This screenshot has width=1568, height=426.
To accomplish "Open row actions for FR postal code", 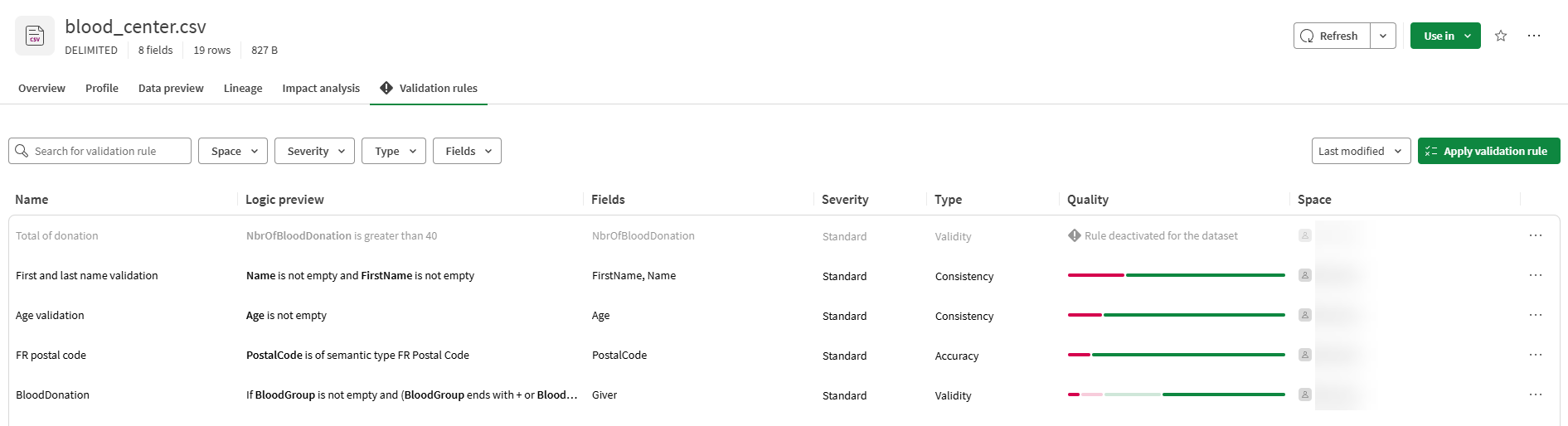I will point(1536,356).
